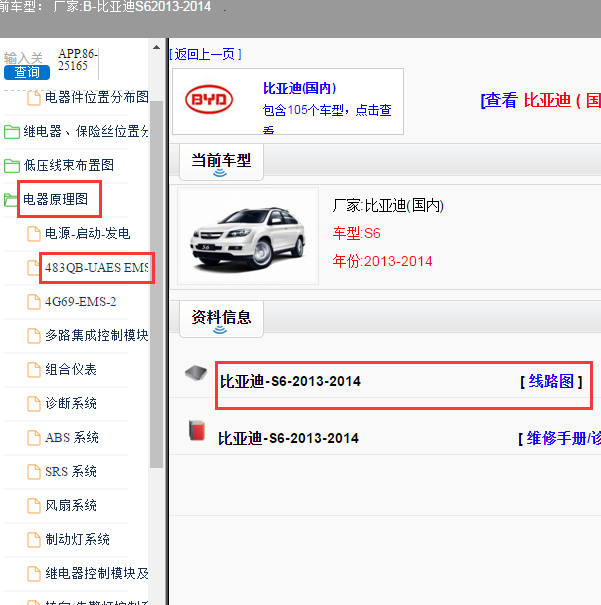Open the 风扇系统 diagram
601x605 pixels.
click(x=71, y=505)
